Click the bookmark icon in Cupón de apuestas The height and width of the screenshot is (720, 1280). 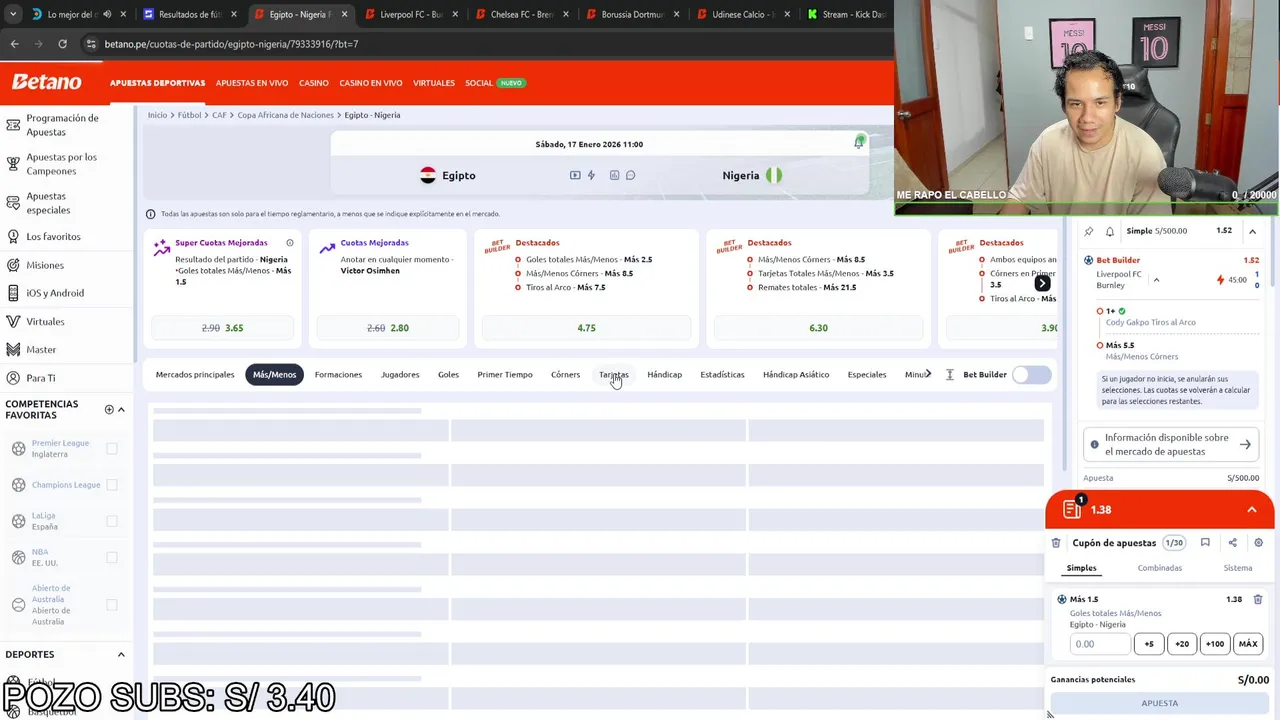click(1205, 543)
